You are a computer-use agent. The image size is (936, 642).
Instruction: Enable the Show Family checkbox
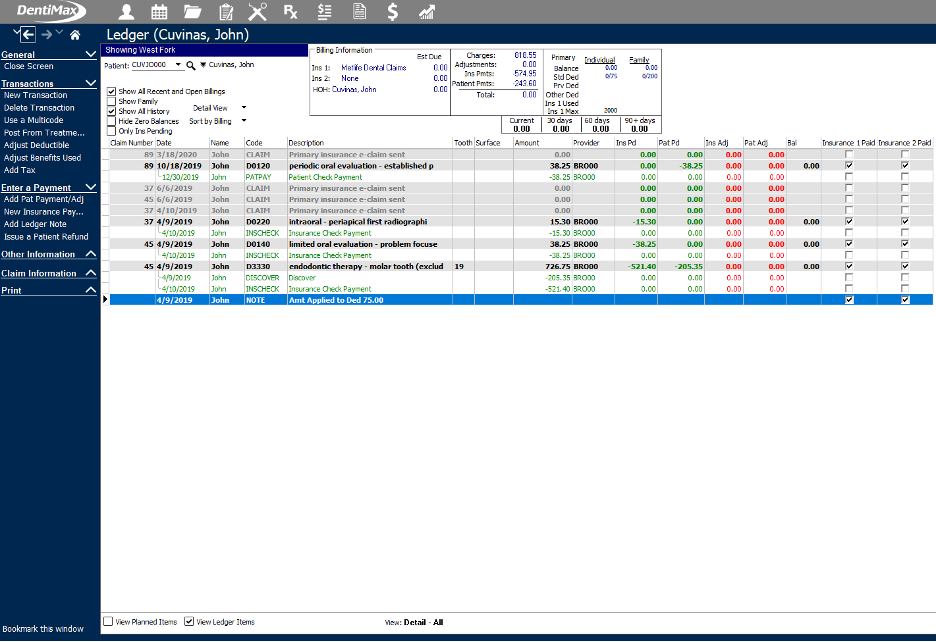[x=111, y=101]
